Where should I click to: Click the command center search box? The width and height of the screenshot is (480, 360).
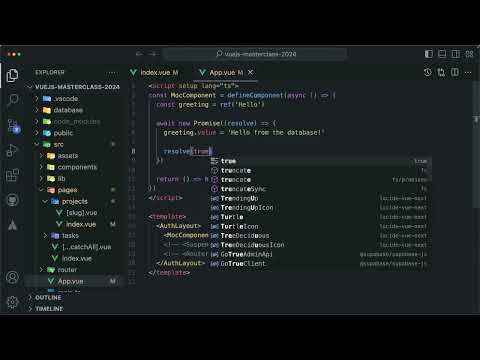(256, 54)
